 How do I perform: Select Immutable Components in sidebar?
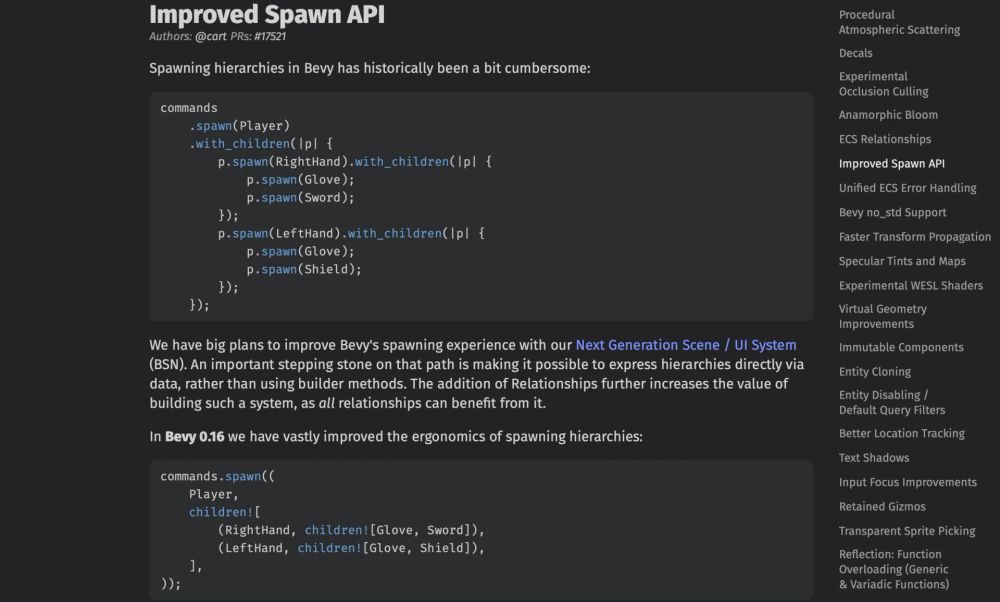click(x=901, y=347)
